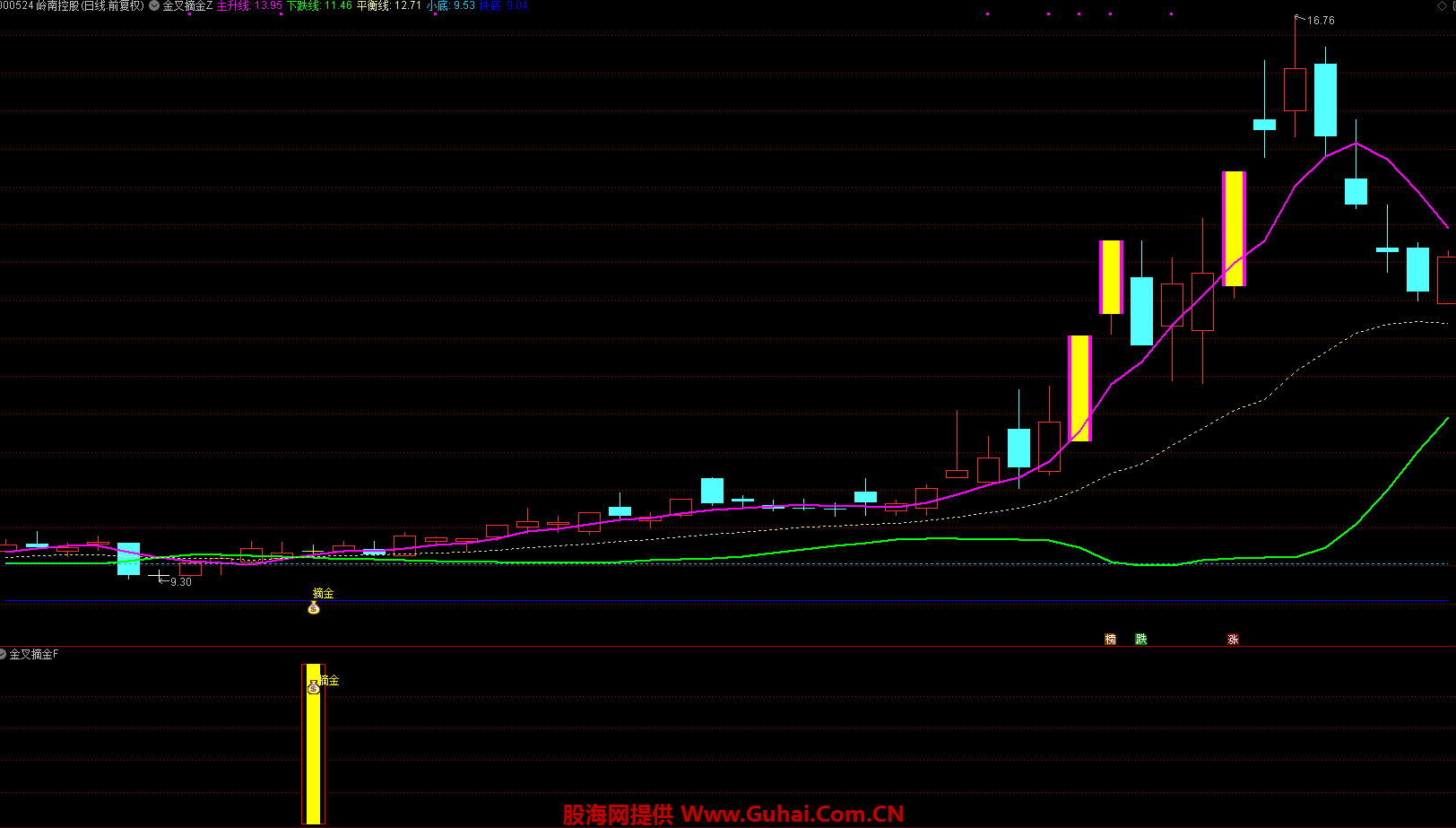
Task: Click the yellow 摘金 label in the main chart
Action: 324,593
